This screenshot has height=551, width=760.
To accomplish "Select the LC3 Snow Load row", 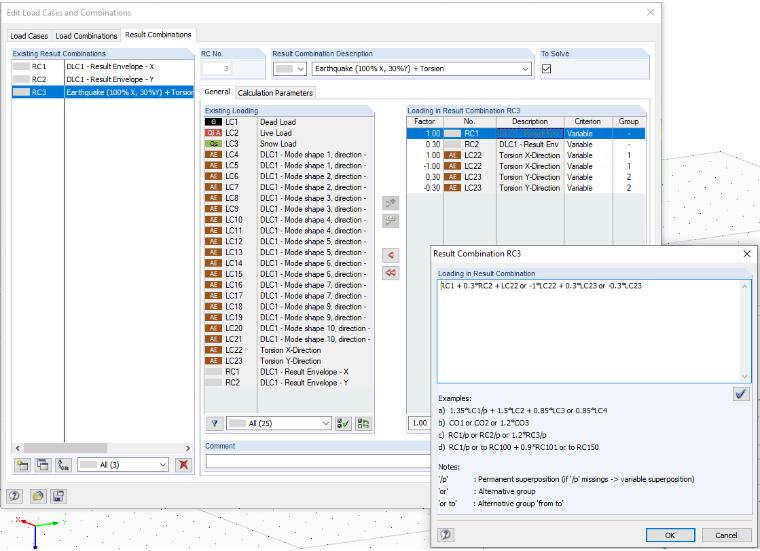I will point(289,144).
